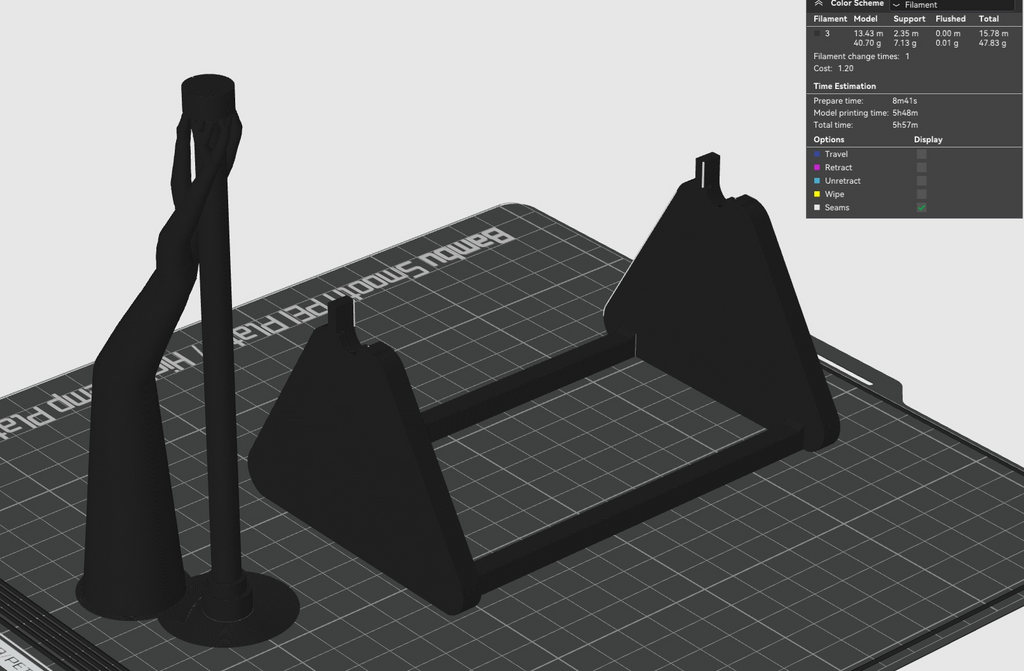Screen dimensions: 1024x671
Task: Select the Travel option label
Action: pos(836,154)
